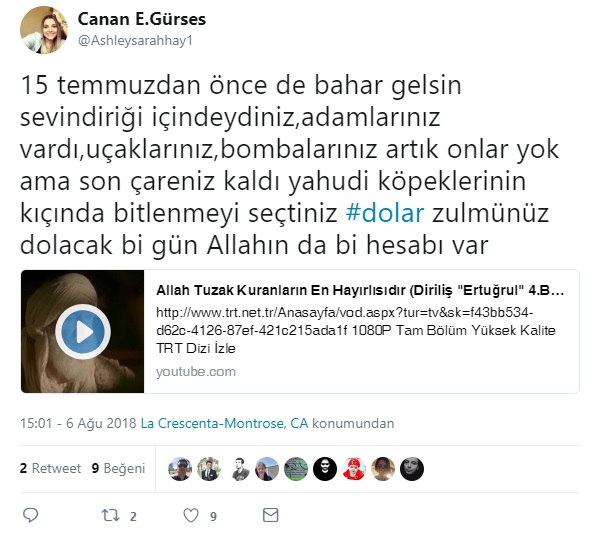Open the second liker avatar in suit
Screen dimensions: 589x545
[209, 469]
